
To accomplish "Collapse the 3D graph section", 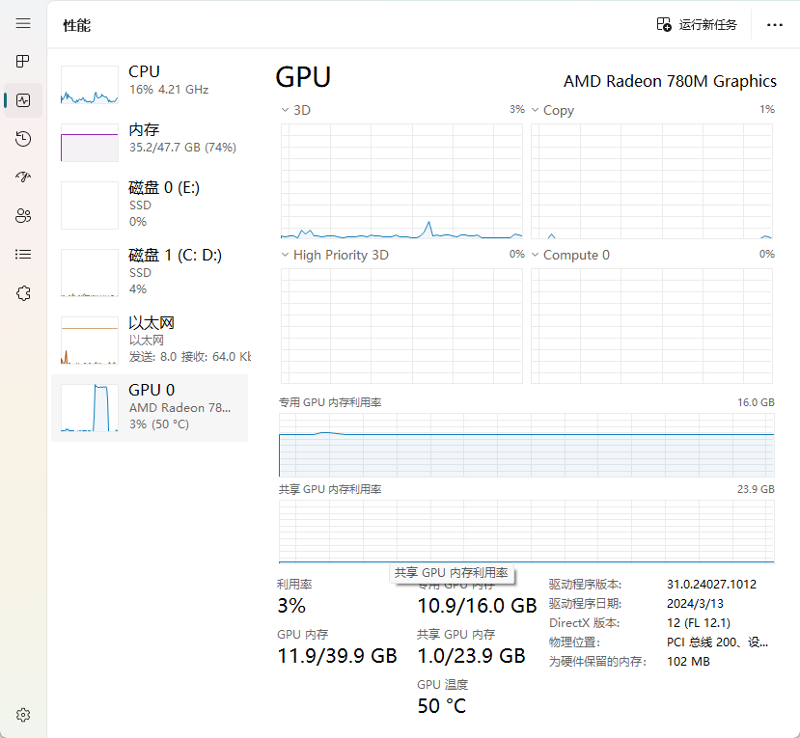I will (287, 110).
